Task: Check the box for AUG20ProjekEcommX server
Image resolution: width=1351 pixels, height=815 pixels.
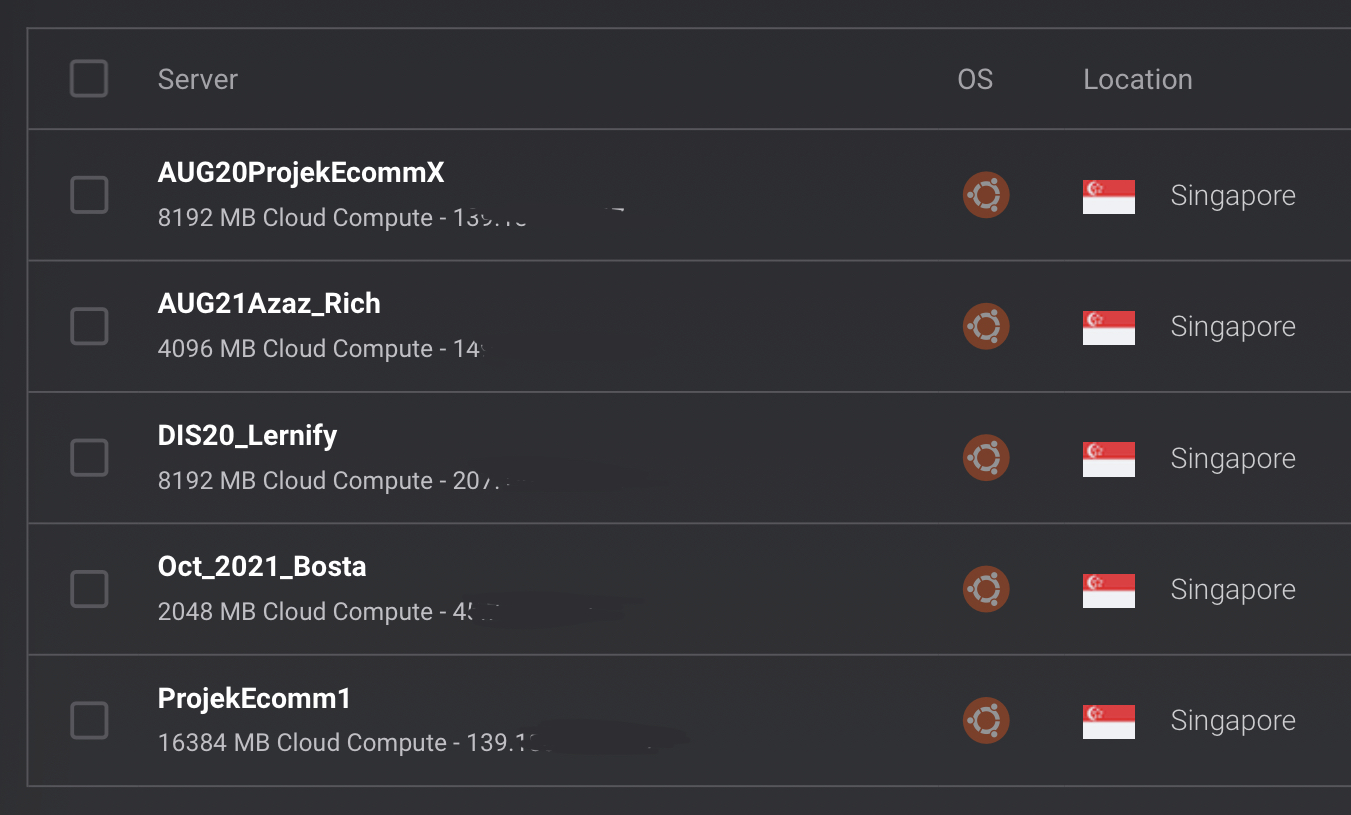Action: pyautogui.click(x=89, y=195)
